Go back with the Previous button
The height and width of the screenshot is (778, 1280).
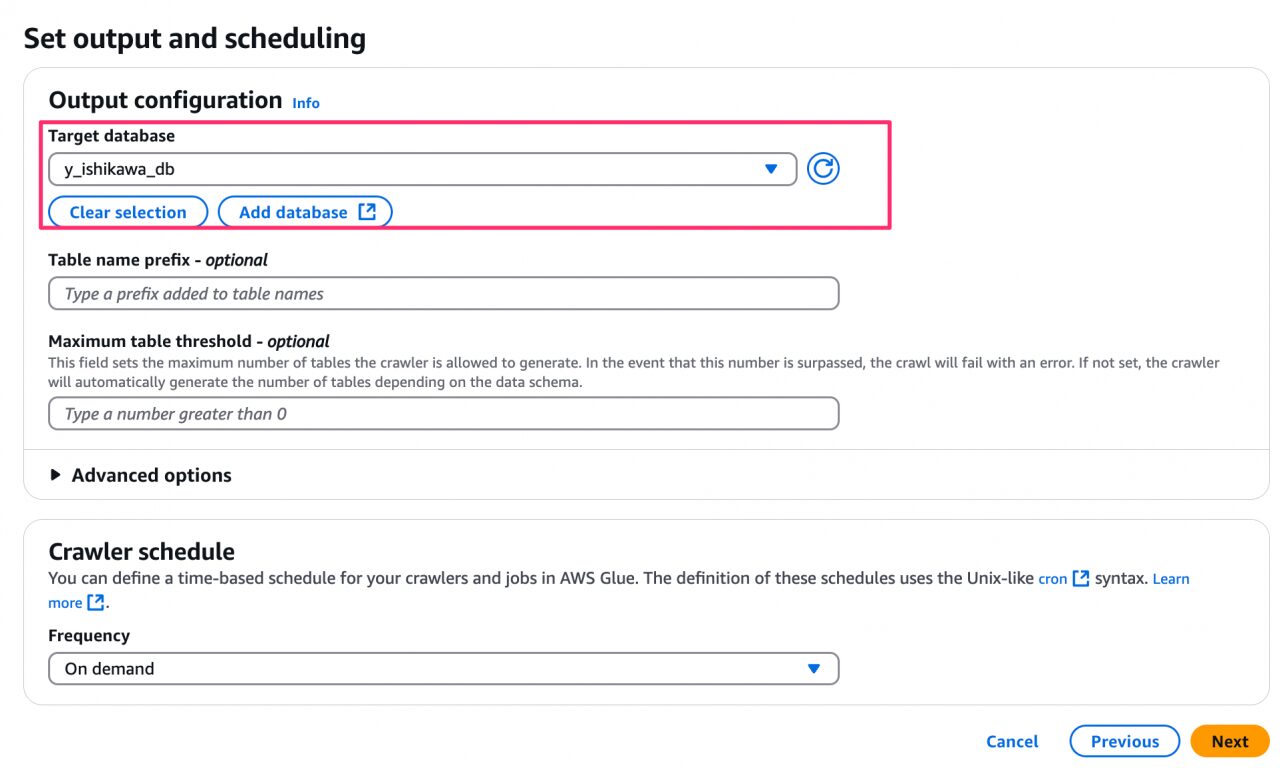click(1125, 741)
